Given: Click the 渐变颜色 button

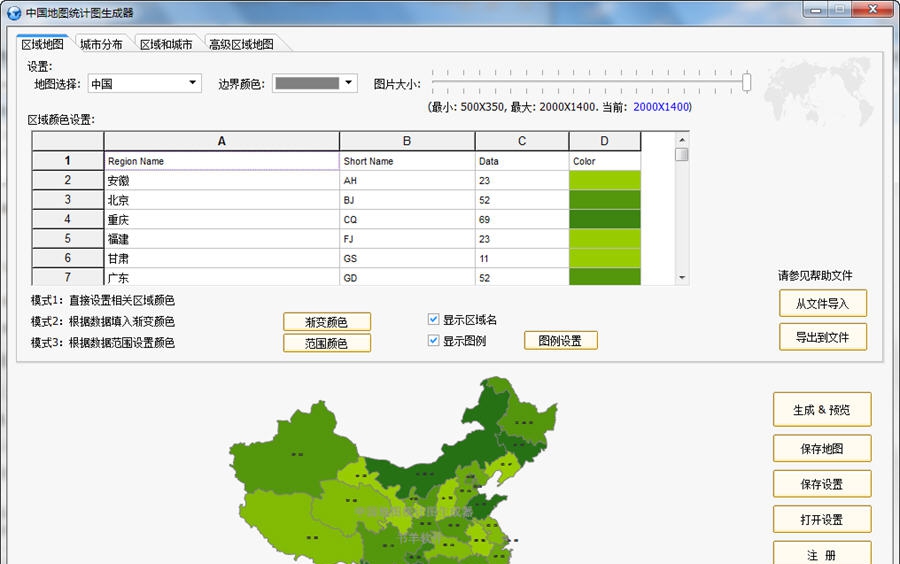Looking at the screenshot, I should (x=327, y=322).
